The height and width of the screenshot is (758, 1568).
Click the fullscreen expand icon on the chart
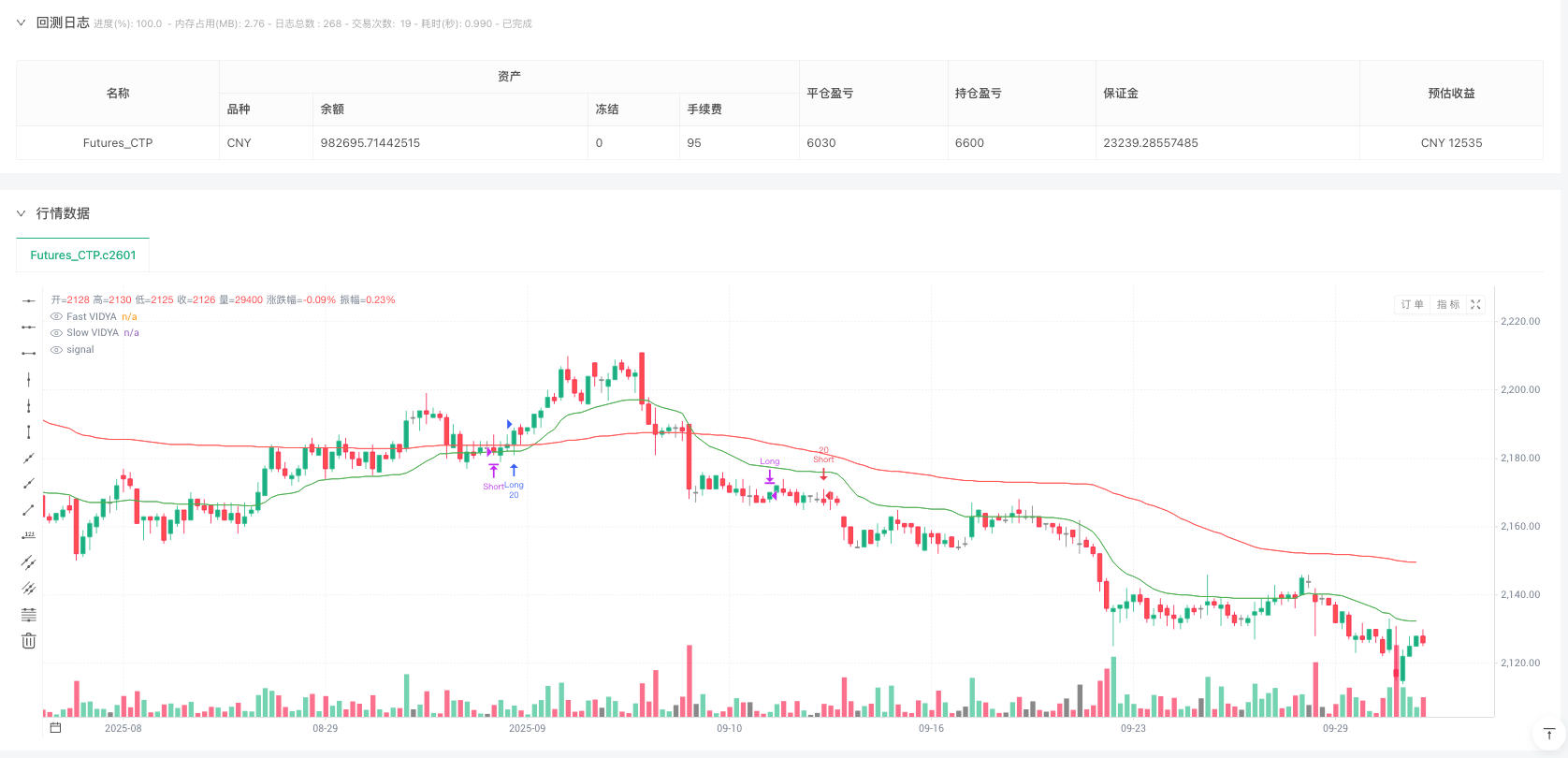tap(1475, 304)
